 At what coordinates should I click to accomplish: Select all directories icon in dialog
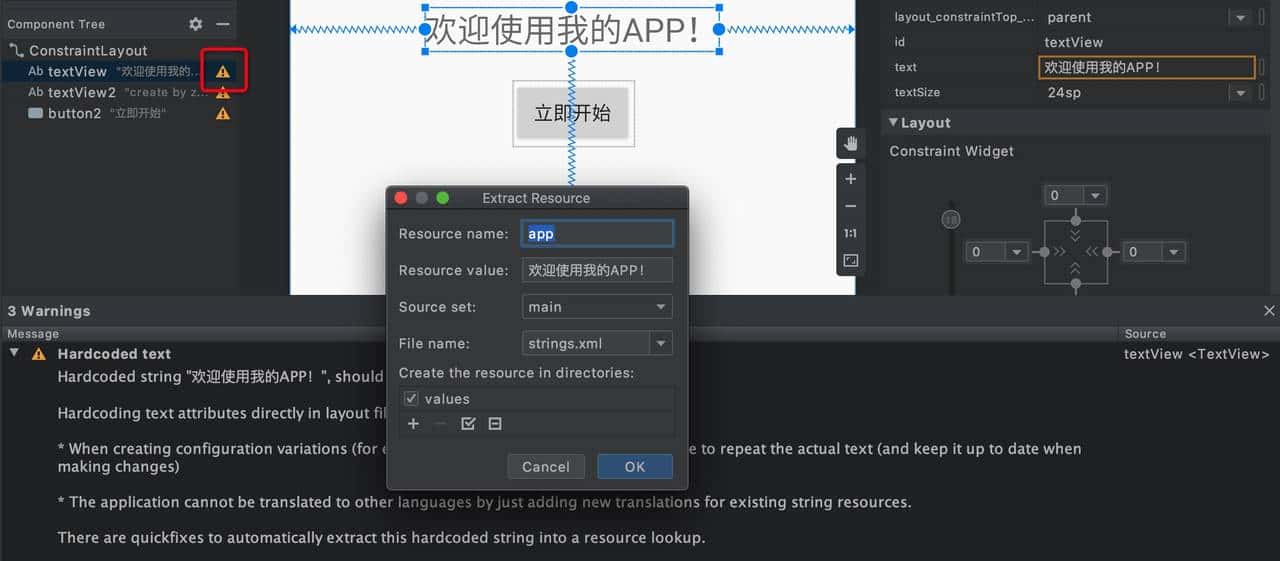(467, 424)
